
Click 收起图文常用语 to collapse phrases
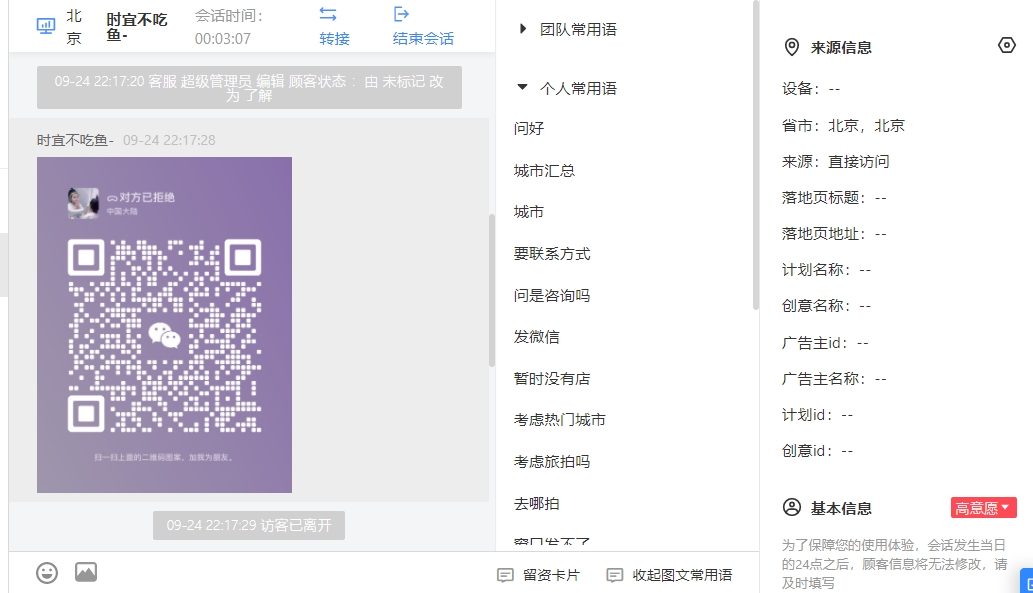(669, 575)
